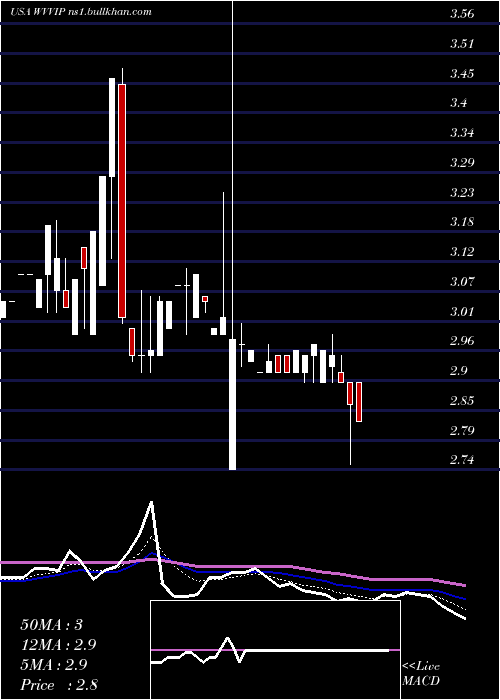Click the 3.23 price axis label
The image size is (500, 700).
[x=462, y=192]
